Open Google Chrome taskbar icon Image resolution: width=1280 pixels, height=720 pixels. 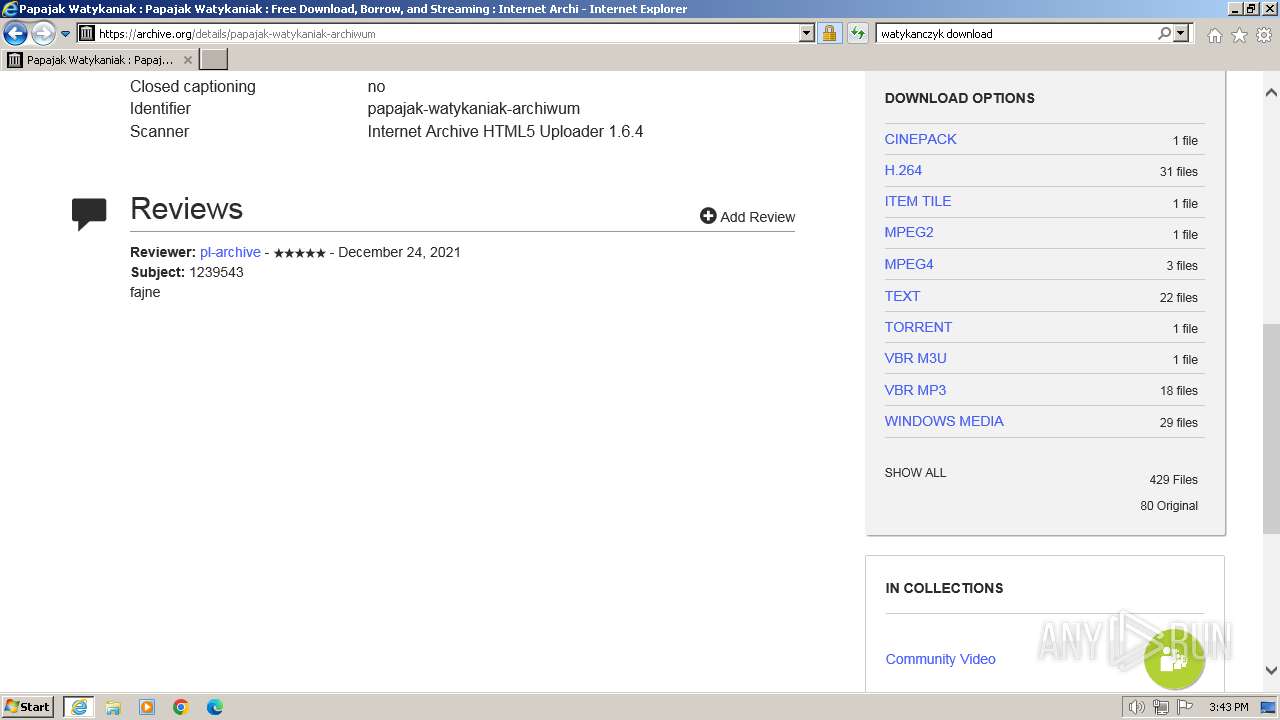[x=181, y=707]
